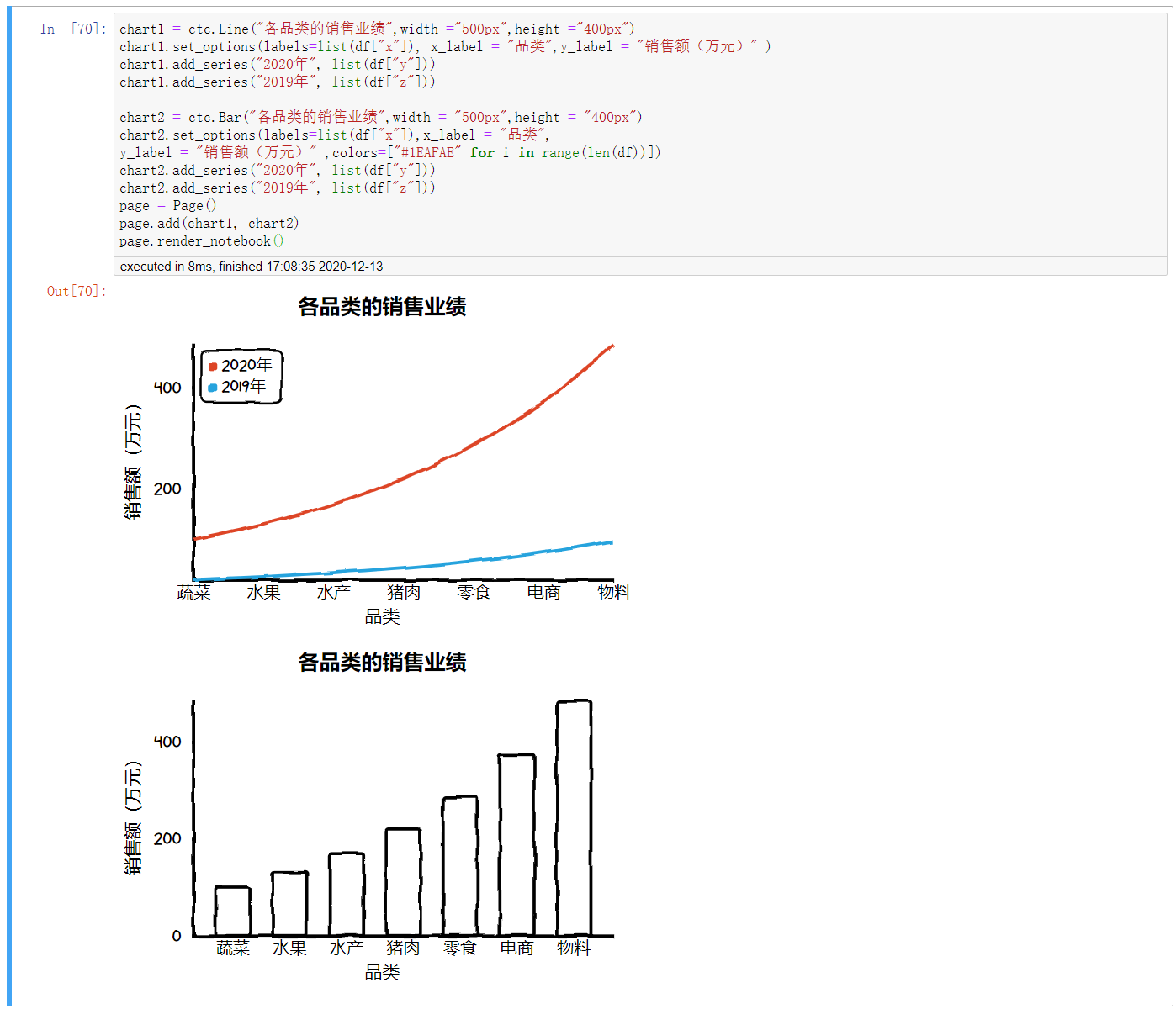The image size is (1176, 1009).
Task: Click the code line chart2 = ctc.Bar
Action: pos(381,117)
